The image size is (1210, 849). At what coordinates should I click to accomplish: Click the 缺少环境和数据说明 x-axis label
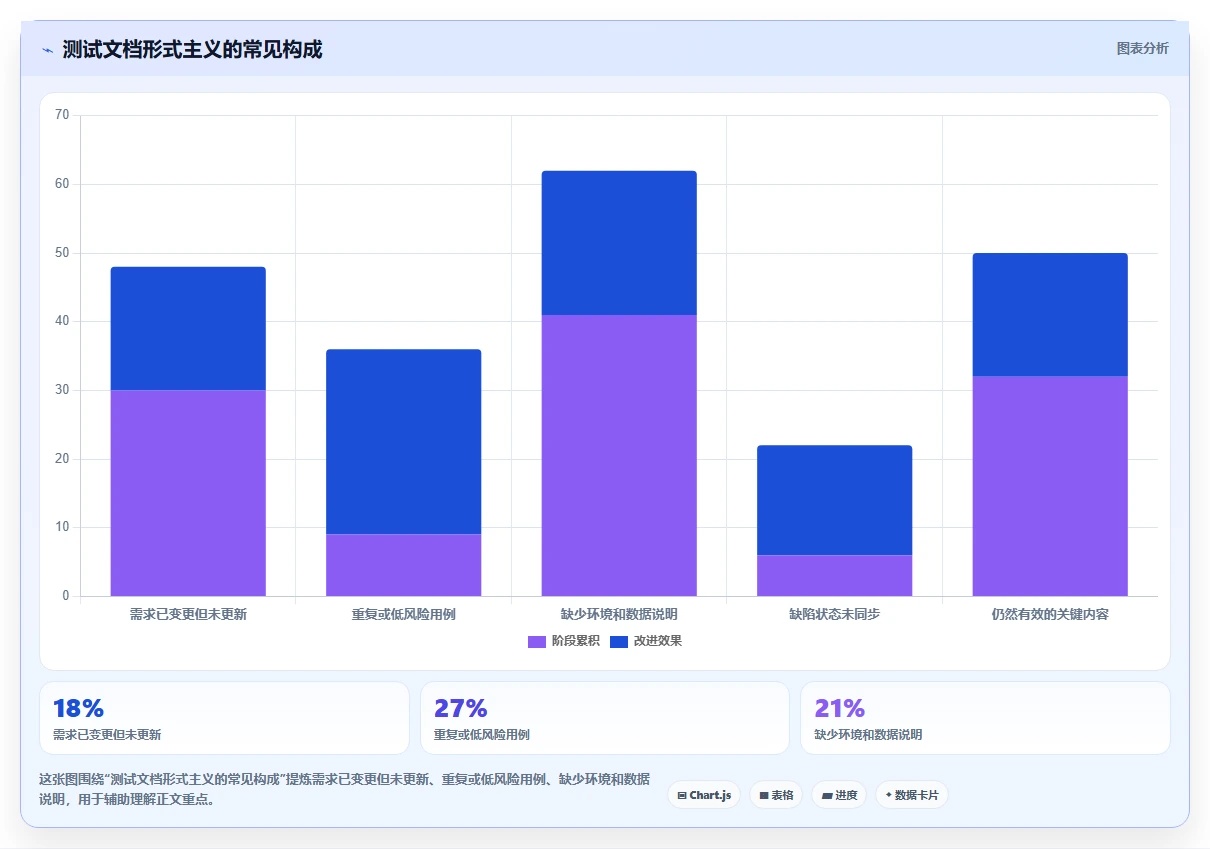619,614
